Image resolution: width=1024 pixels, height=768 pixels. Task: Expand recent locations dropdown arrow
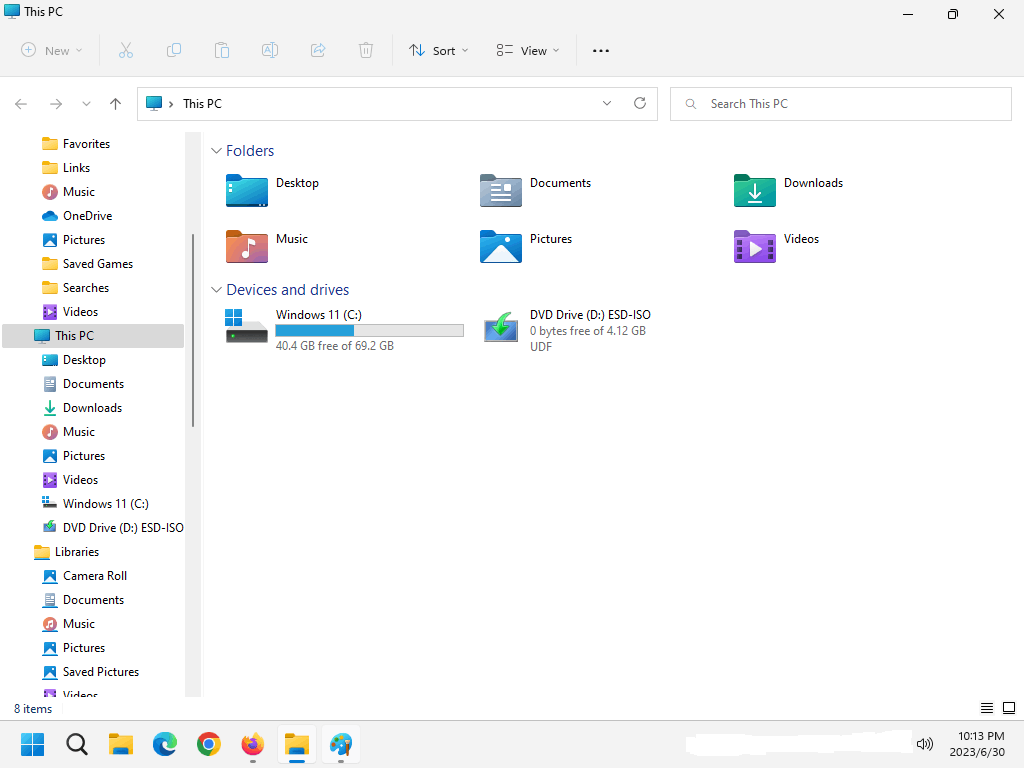[86, 104]
